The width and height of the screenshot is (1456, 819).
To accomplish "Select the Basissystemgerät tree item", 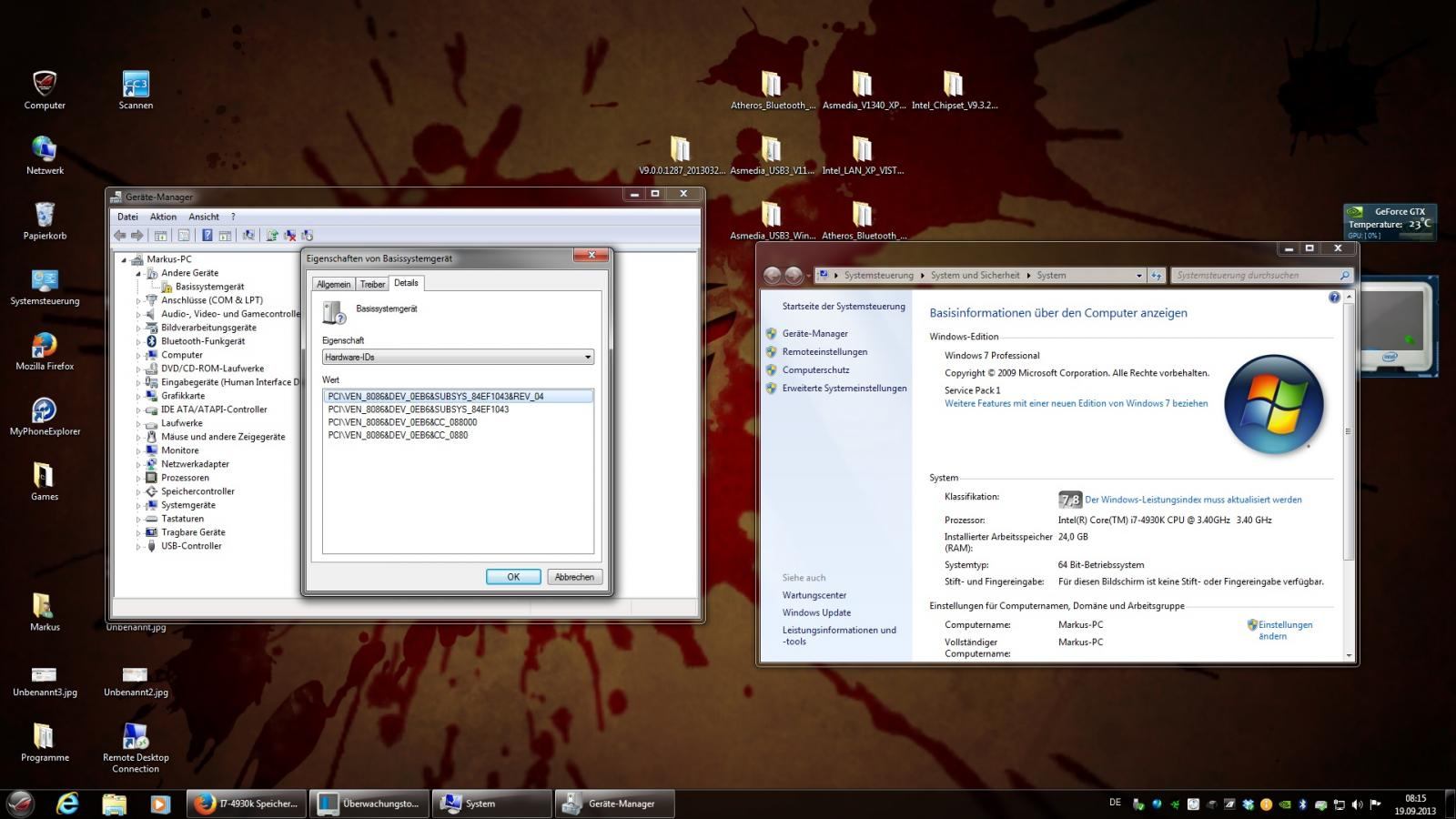I will 209,287.
